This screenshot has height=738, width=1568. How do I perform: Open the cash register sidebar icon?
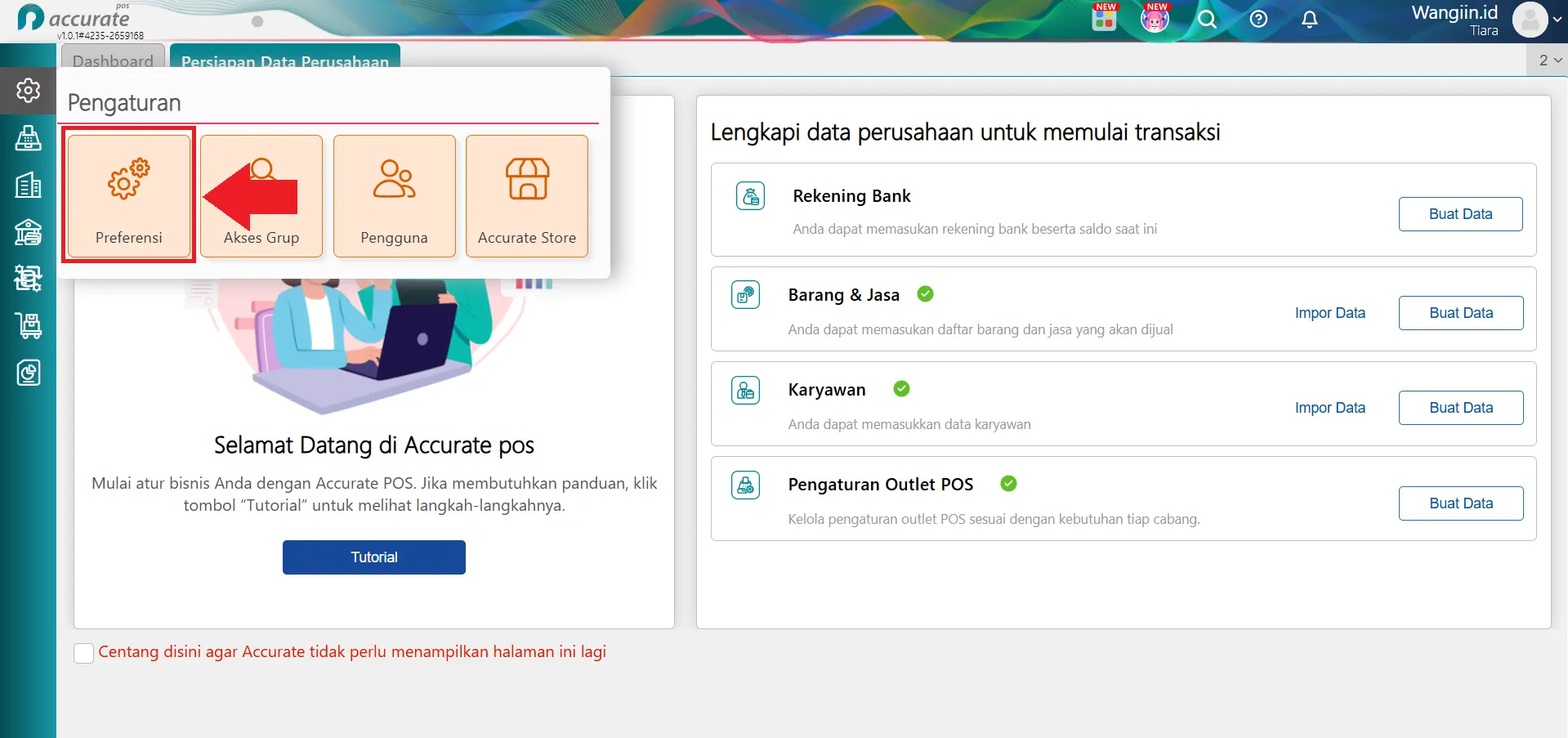(x=28, y=138)
